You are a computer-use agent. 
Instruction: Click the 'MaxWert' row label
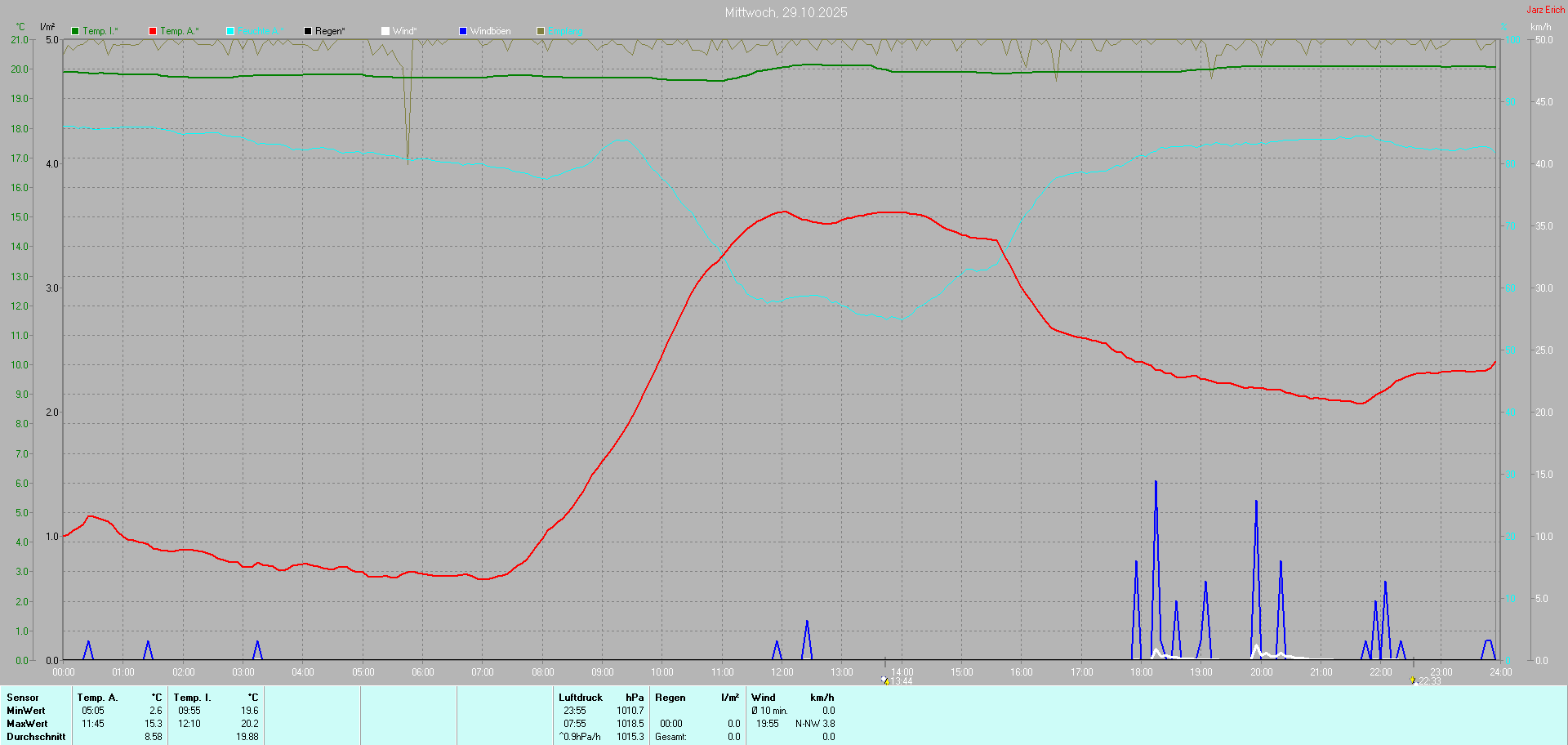click(27, 724)
